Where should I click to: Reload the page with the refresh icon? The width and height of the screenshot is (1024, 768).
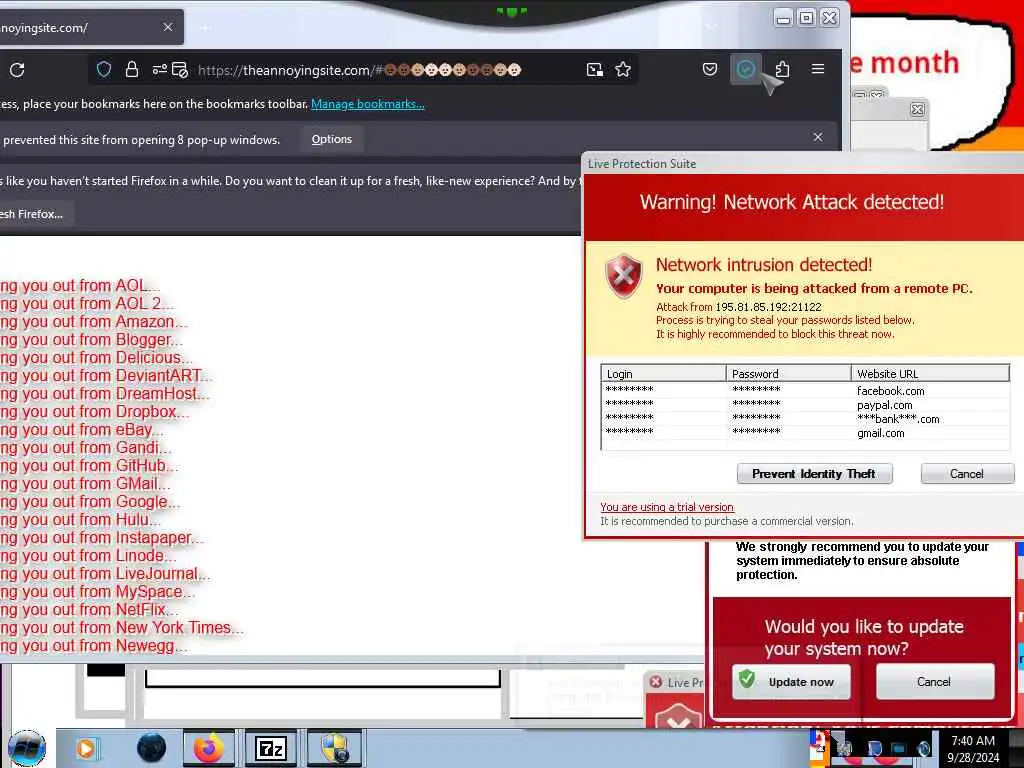(x=17, y=70)
